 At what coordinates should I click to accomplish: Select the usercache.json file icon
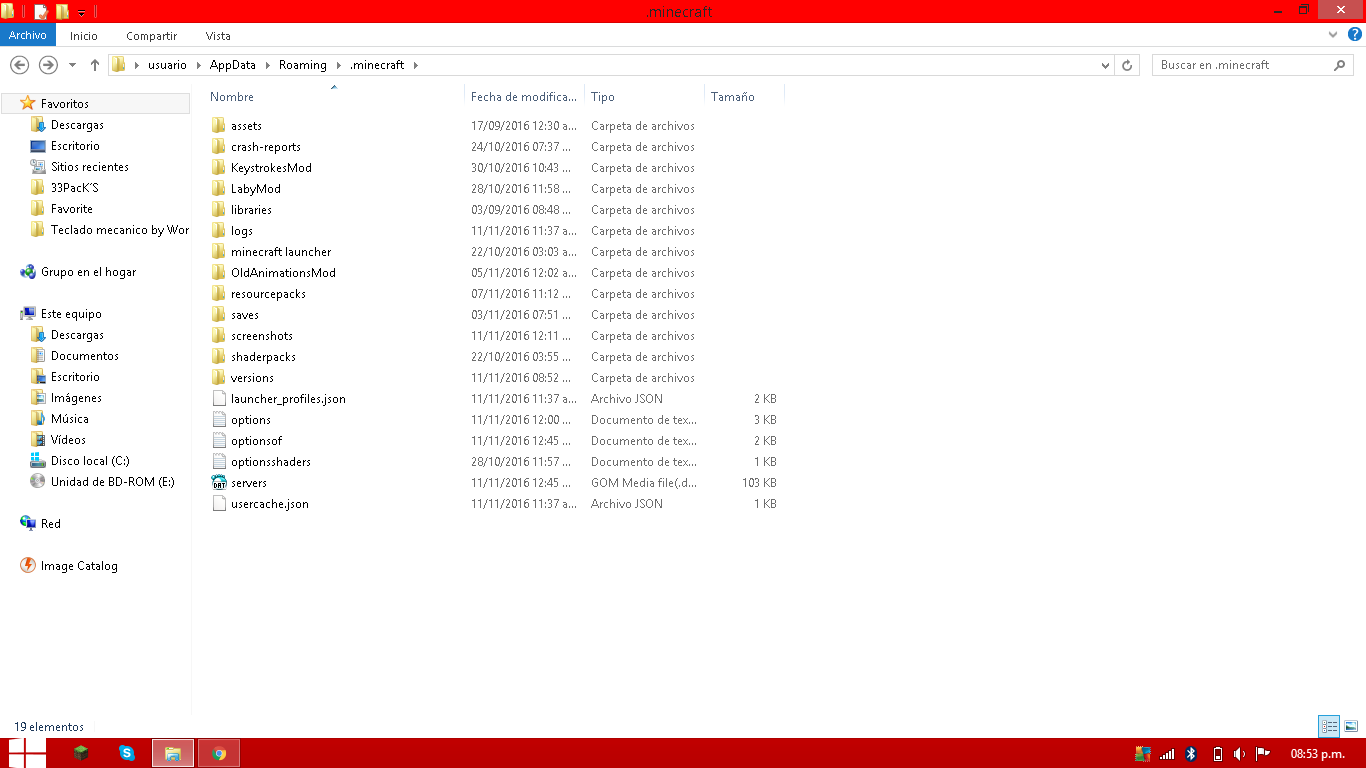[220, 504]
